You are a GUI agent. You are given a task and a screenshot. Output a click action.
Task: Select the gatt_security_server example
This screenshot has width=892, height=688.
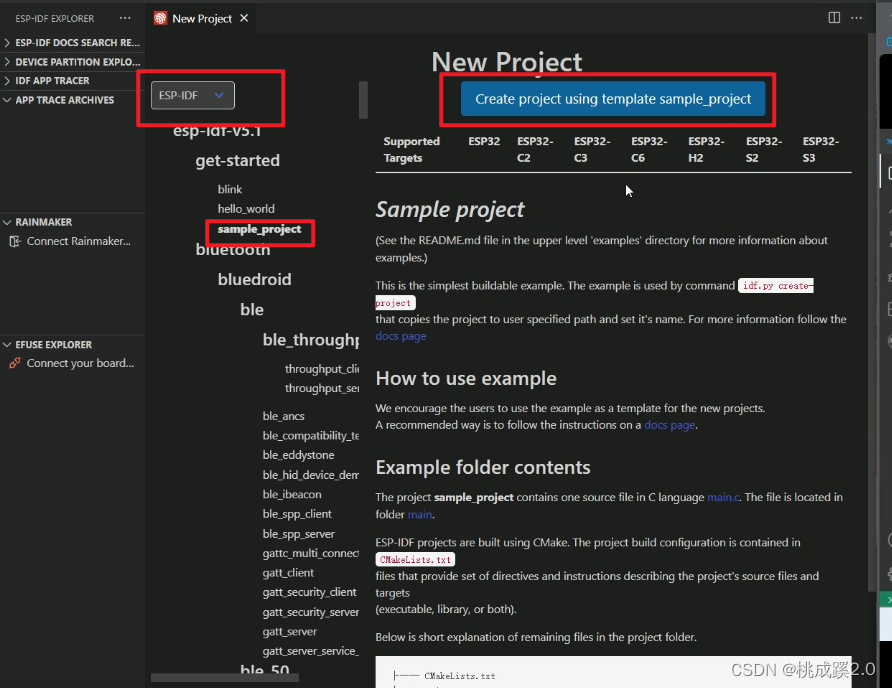click(311, 612)
